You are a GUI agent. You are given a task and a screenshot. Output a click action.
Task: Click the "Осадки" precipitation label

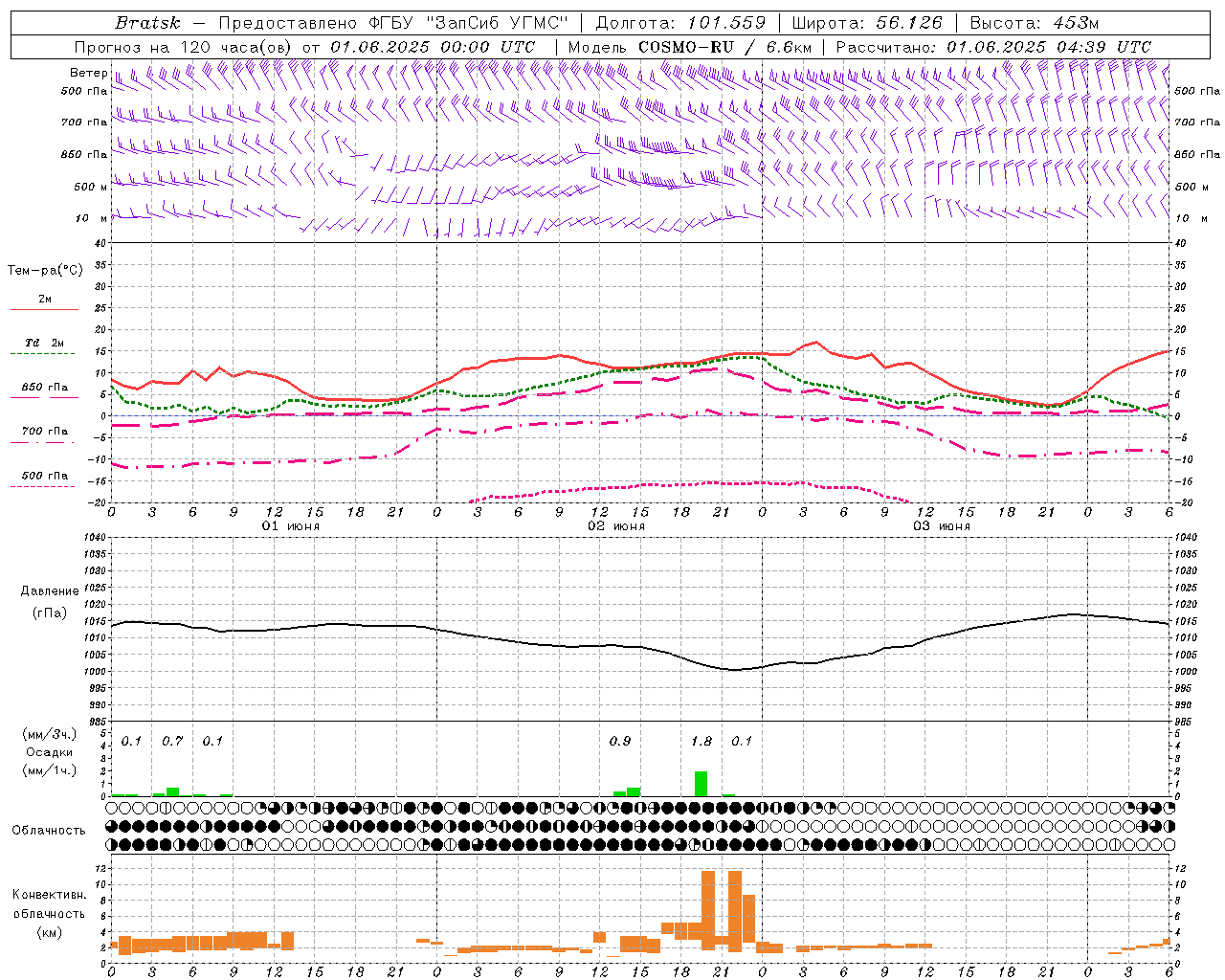(x=49, y=752)
